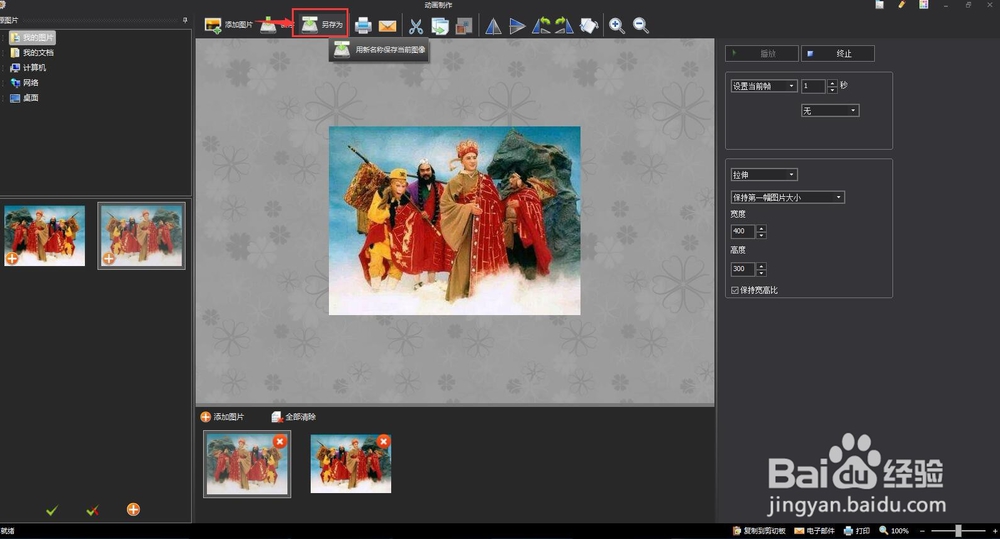Click the pencil icon in title bar
Viewport: 1000px width, 539px height.
click(901, 4)
